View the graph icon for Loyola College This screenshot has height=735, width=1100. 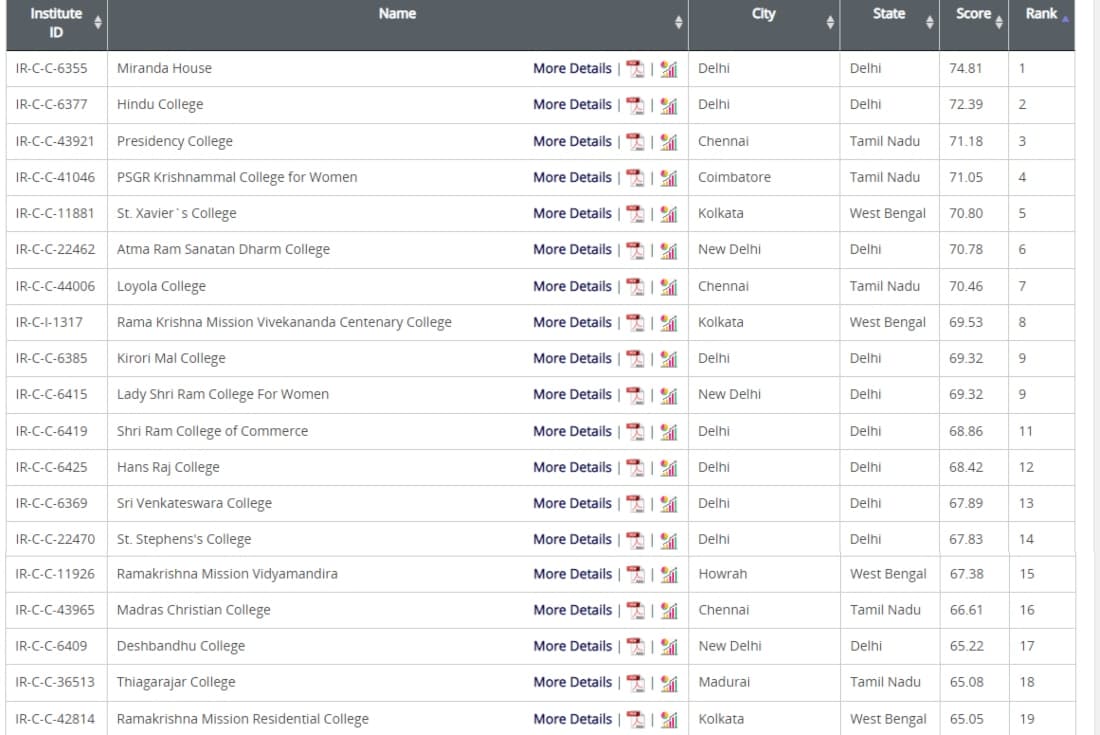[669, 287]
